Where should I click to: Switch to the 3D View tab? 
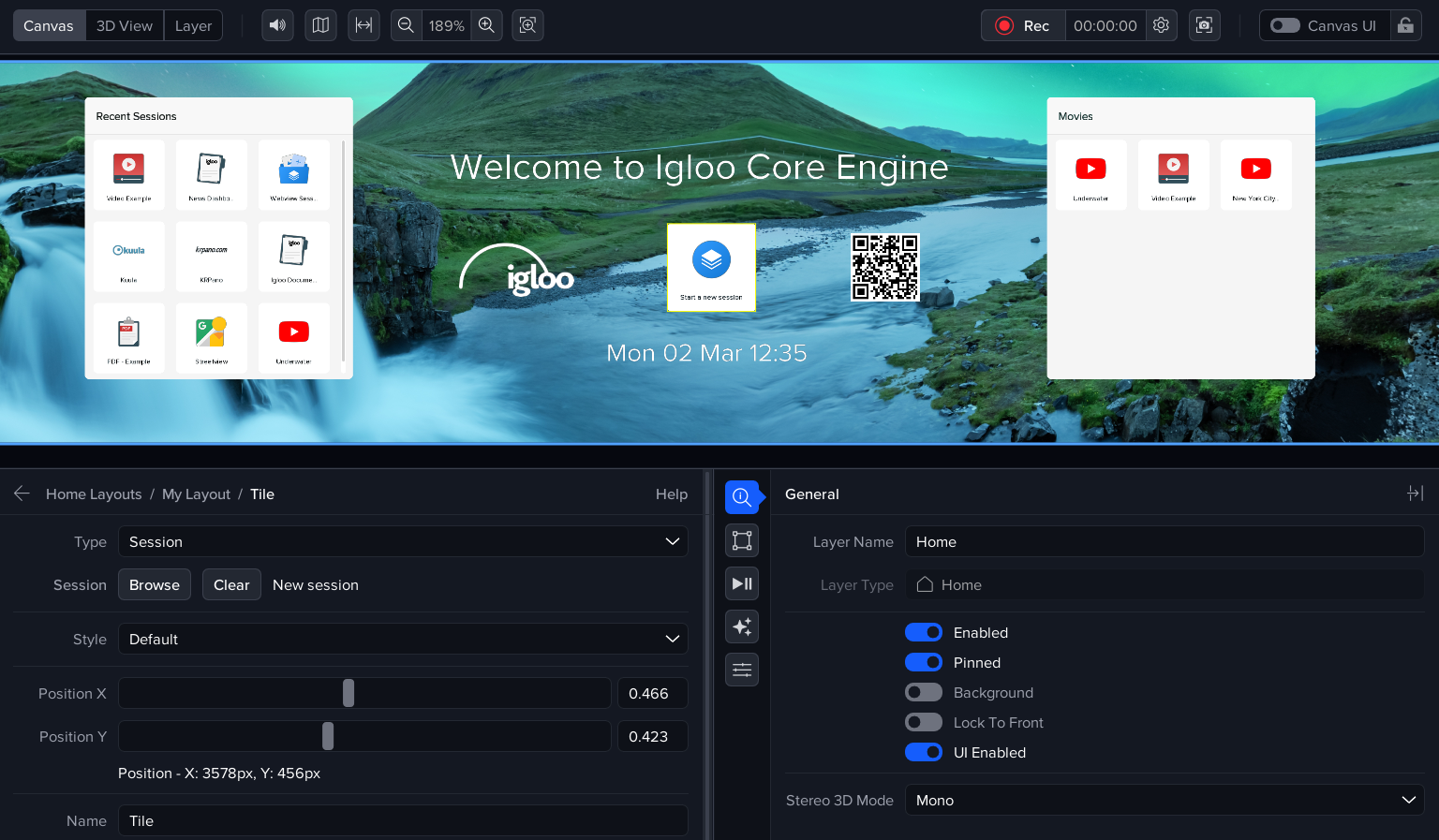125,25
